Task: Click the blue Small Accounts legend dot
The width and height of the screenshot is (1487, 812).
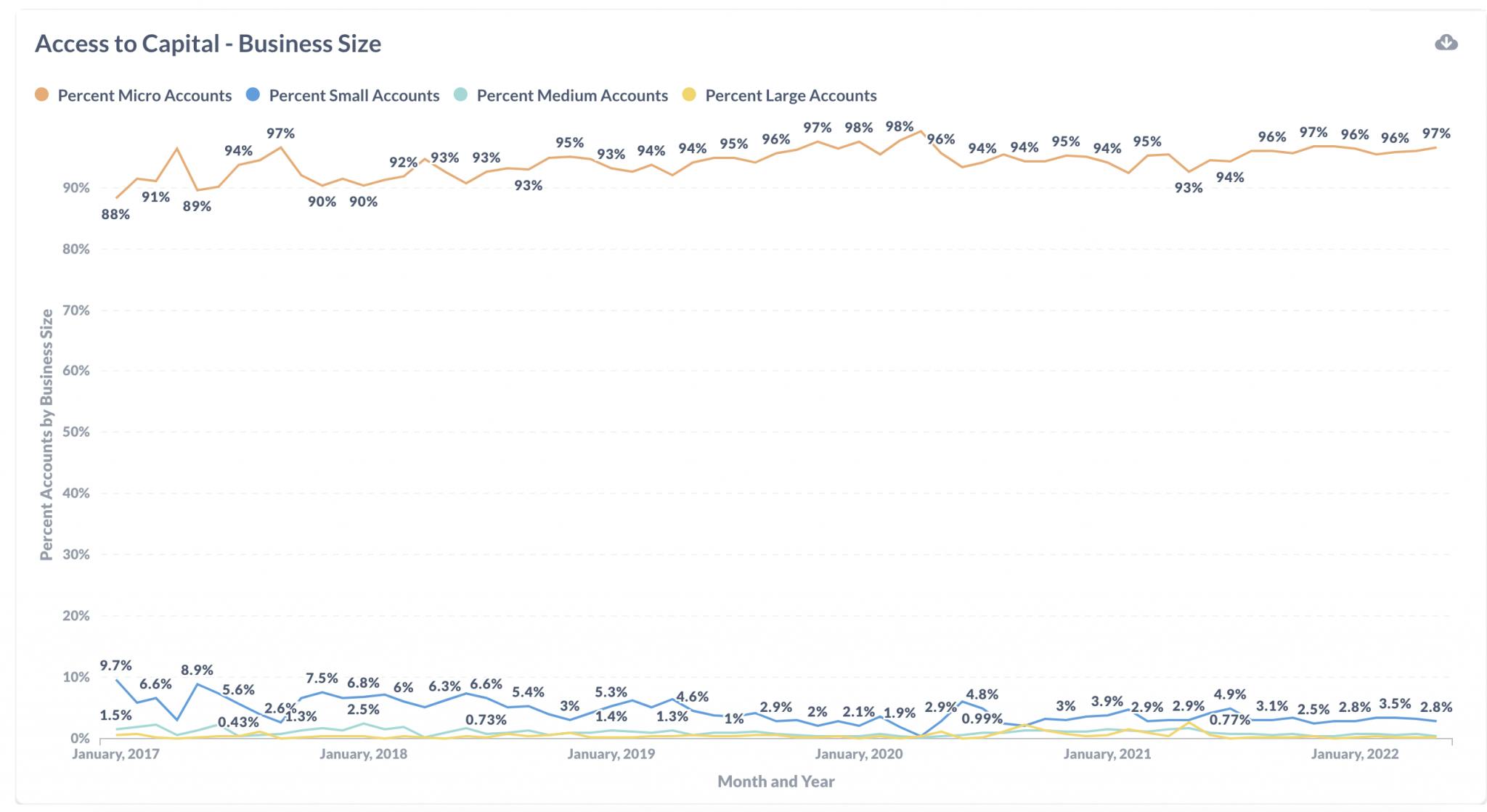Action: click(x=253, y=95)
